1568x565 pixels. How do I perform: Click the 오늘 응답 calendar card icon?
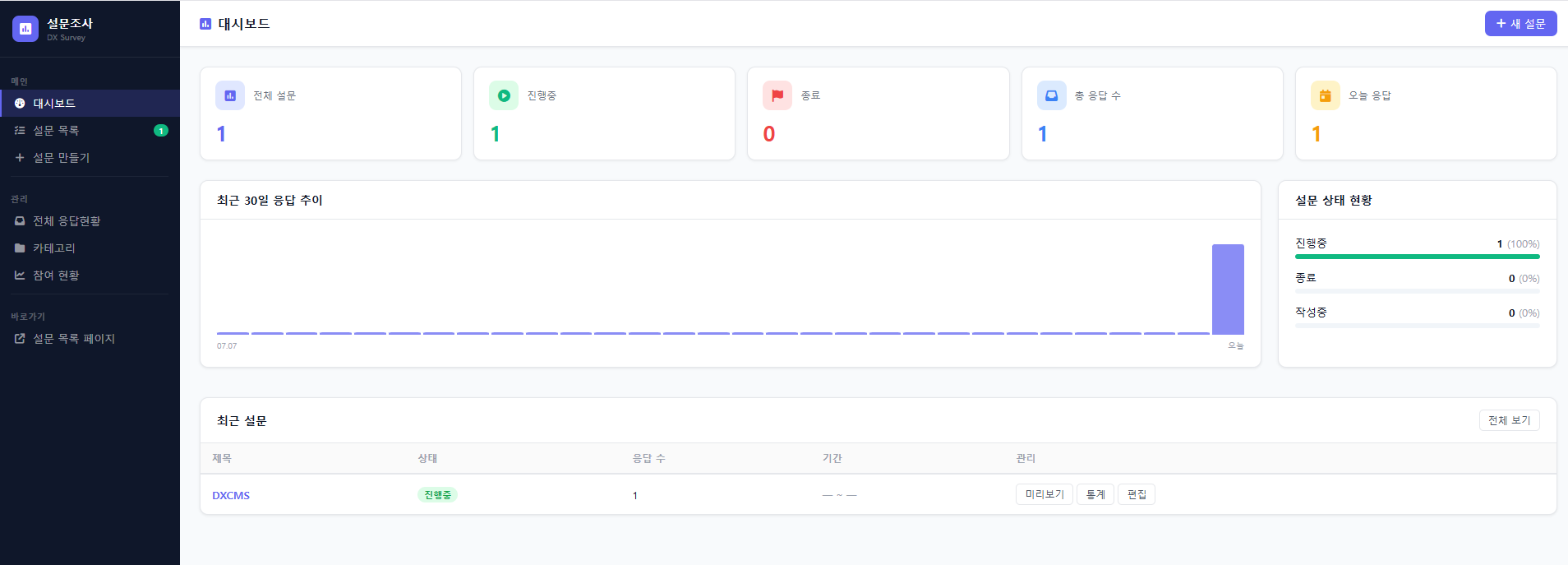point(1326,95)
